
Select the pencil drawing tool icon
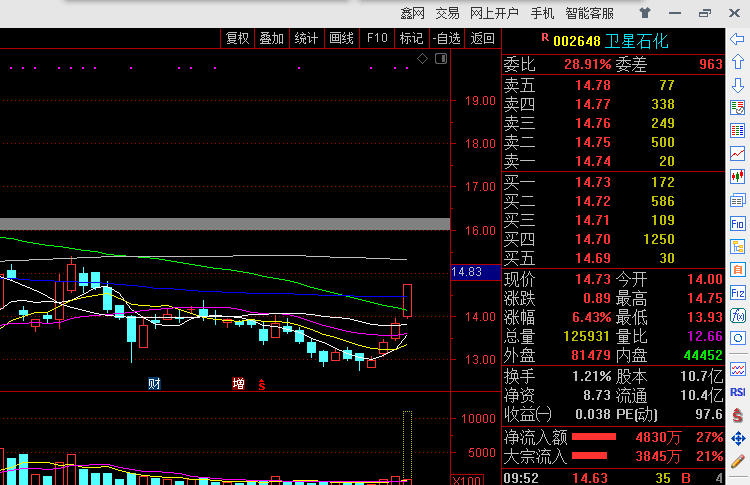pyautogui.click(x=738, y=461)
